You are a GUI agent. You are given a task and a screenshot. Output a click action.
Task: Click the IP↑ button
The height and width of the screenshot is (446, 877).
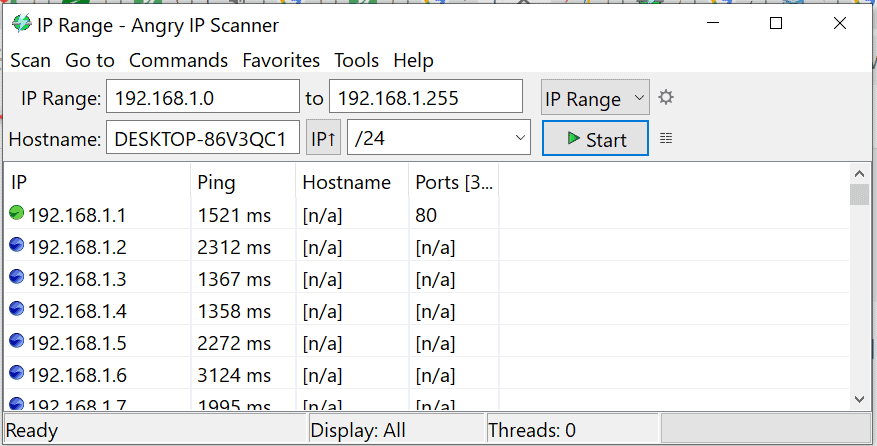323,138
